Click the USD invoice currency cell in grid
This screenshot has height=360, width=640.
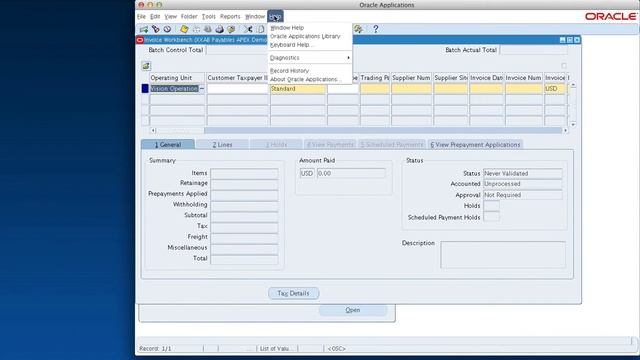pos(555,89)
